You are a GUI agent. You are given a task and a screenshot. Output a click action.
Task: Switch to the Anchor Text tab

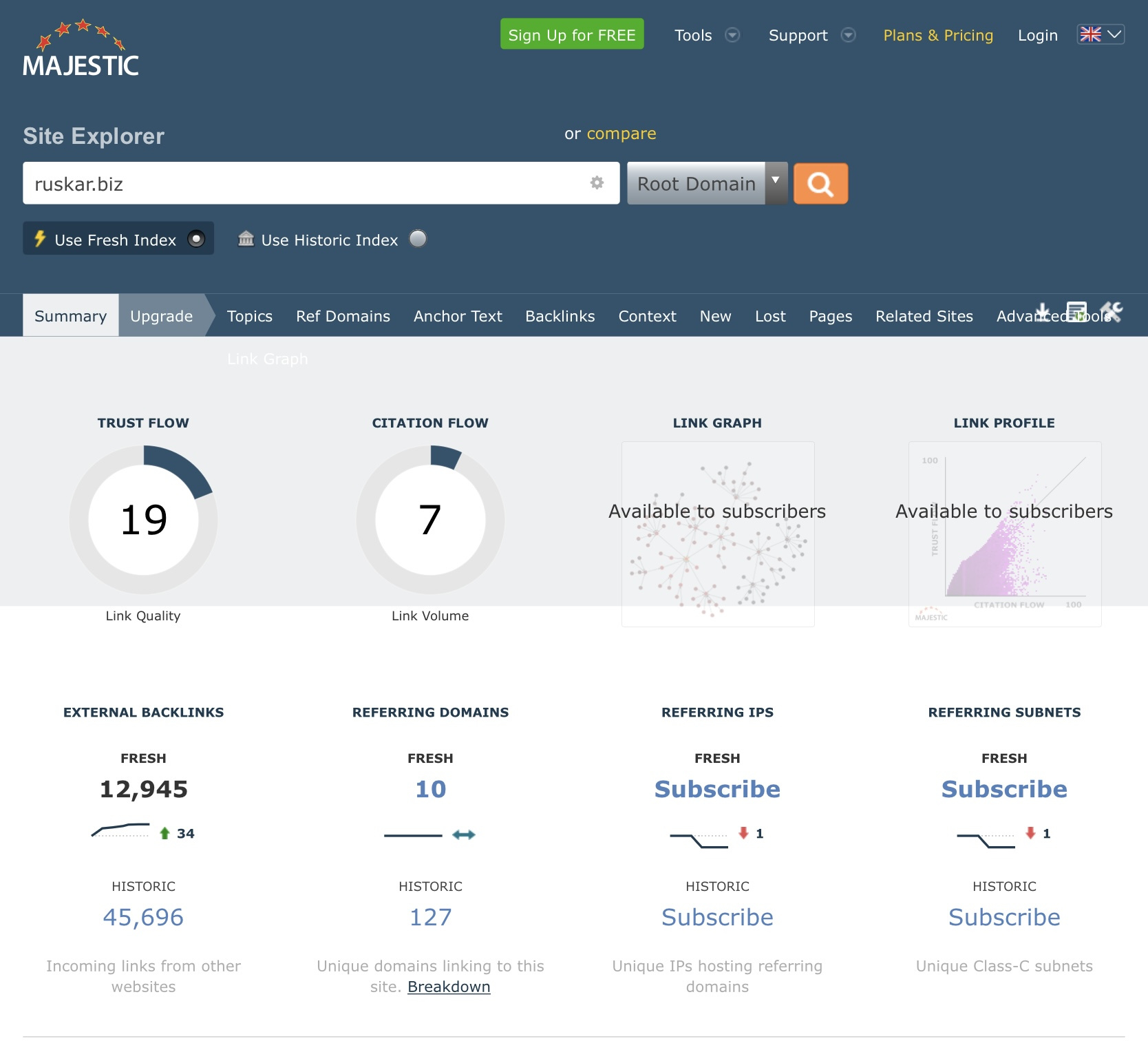pyautogui.click(x=458, y=316)
